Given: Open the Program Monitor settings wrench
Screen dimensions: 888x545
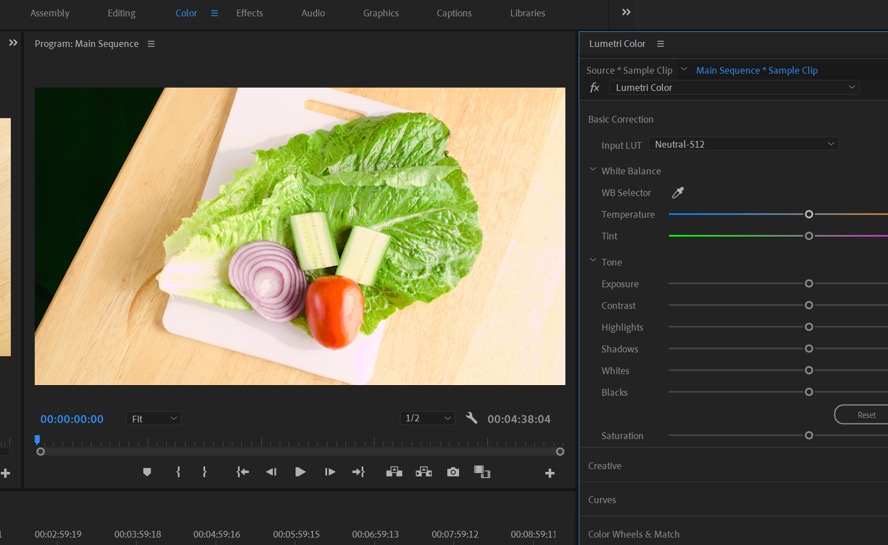Looking at the screenshot, I should coord(472,418).
